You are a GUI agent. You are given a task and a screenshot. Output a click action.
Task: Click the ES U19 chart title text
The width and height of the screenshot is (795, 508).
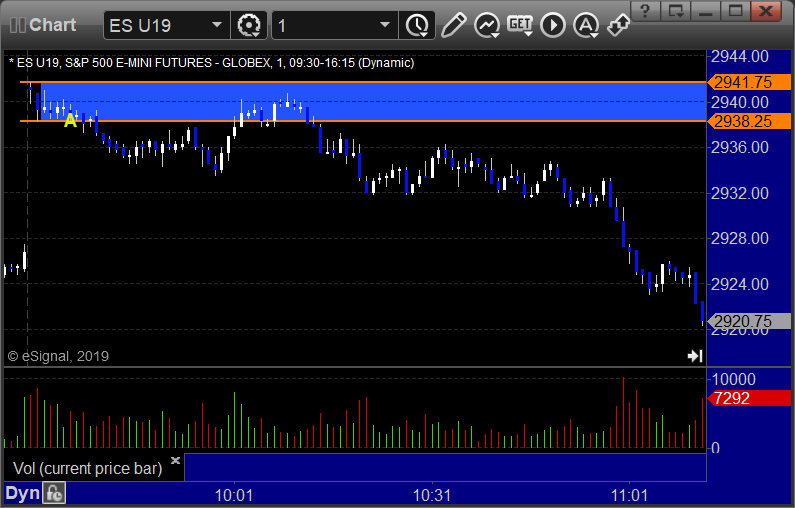point(211,63)
